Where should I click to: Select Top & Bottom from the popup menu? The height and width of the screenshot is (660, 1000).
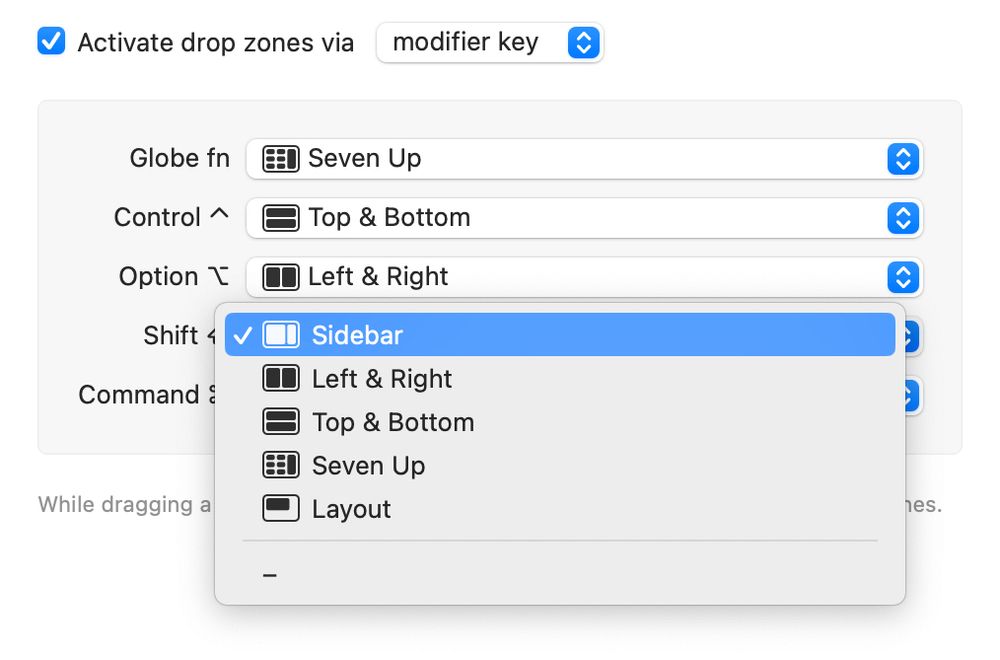pyautogui.click(x=560, y=422)
